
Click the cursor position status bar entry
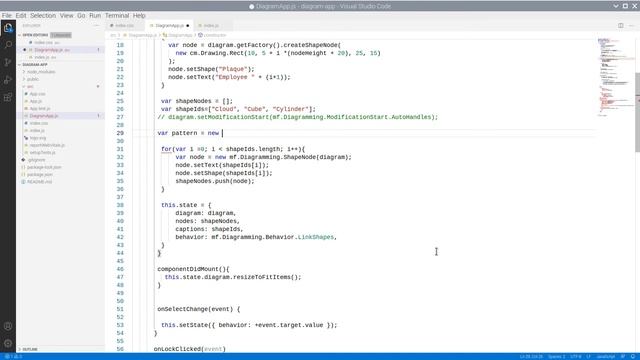(x=531, y=357)
